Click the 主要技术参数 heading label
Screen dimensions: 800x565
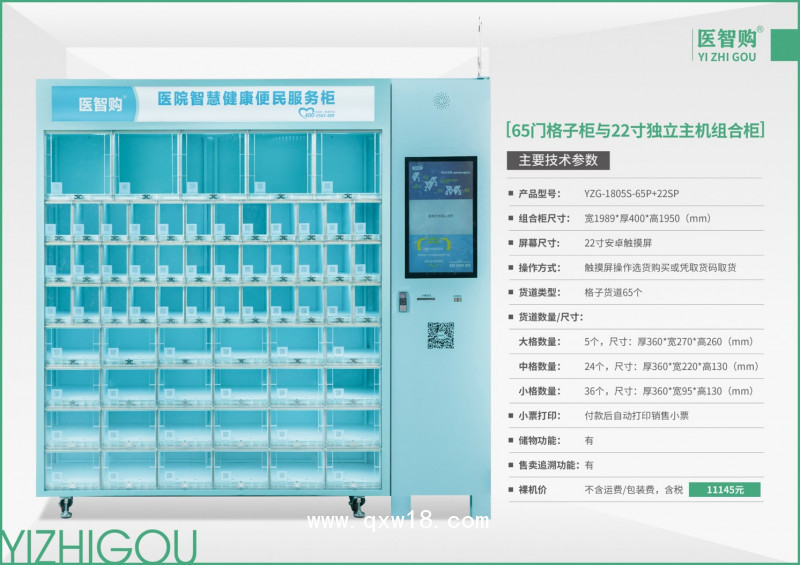coord(558,160)
